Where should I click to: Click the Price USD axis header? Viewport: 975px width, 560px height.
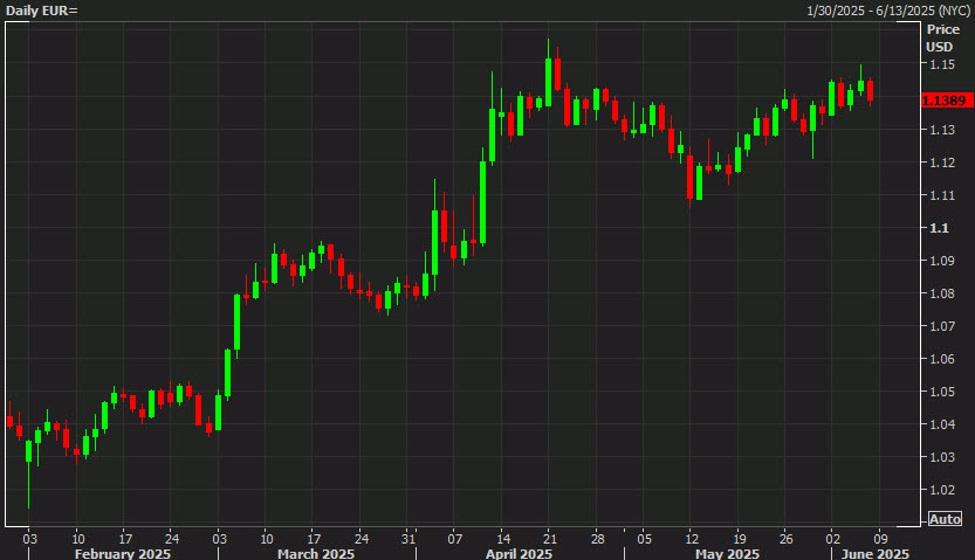coord(942,38)
